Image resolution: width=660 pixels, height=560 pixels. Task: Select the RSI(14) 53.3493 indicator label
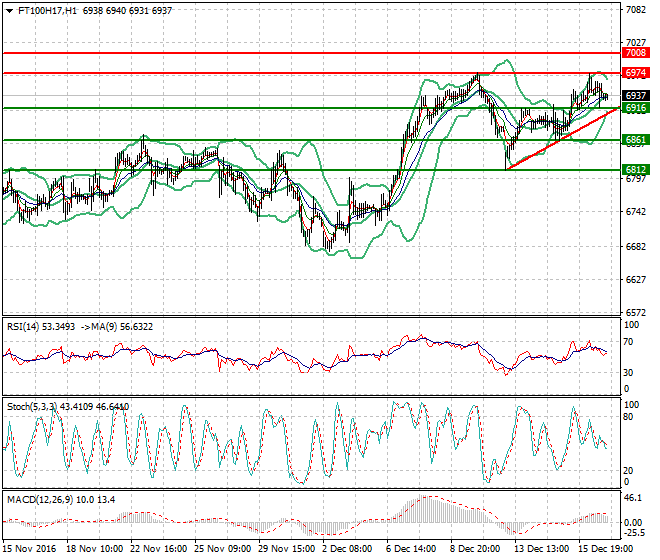pyautogui.click(x=41, y=327)
